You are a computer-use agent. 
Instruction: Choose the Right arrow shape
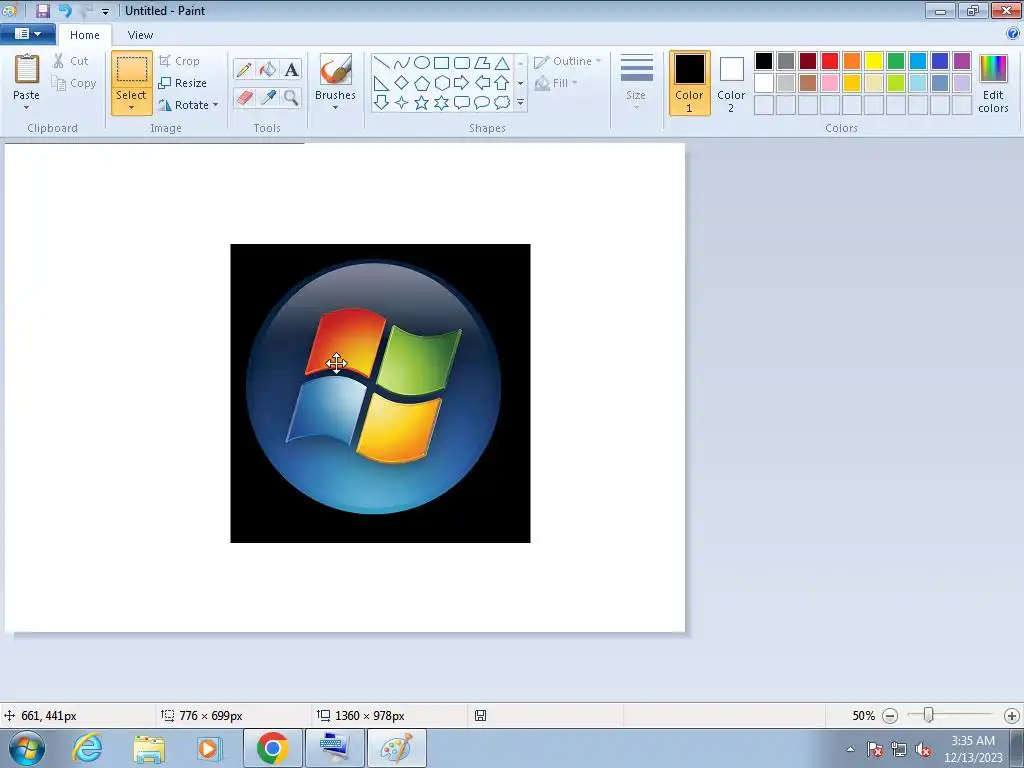pos(462,83)
